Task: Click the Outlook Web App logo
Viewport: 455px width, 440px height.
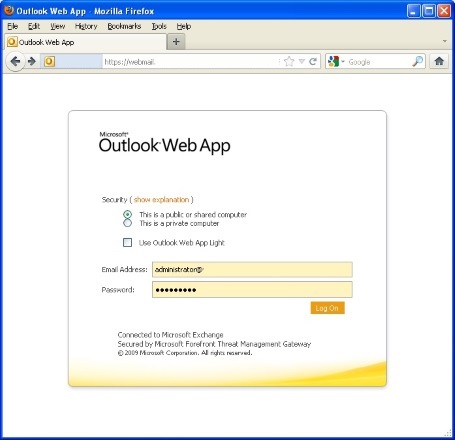Action: 164,143
